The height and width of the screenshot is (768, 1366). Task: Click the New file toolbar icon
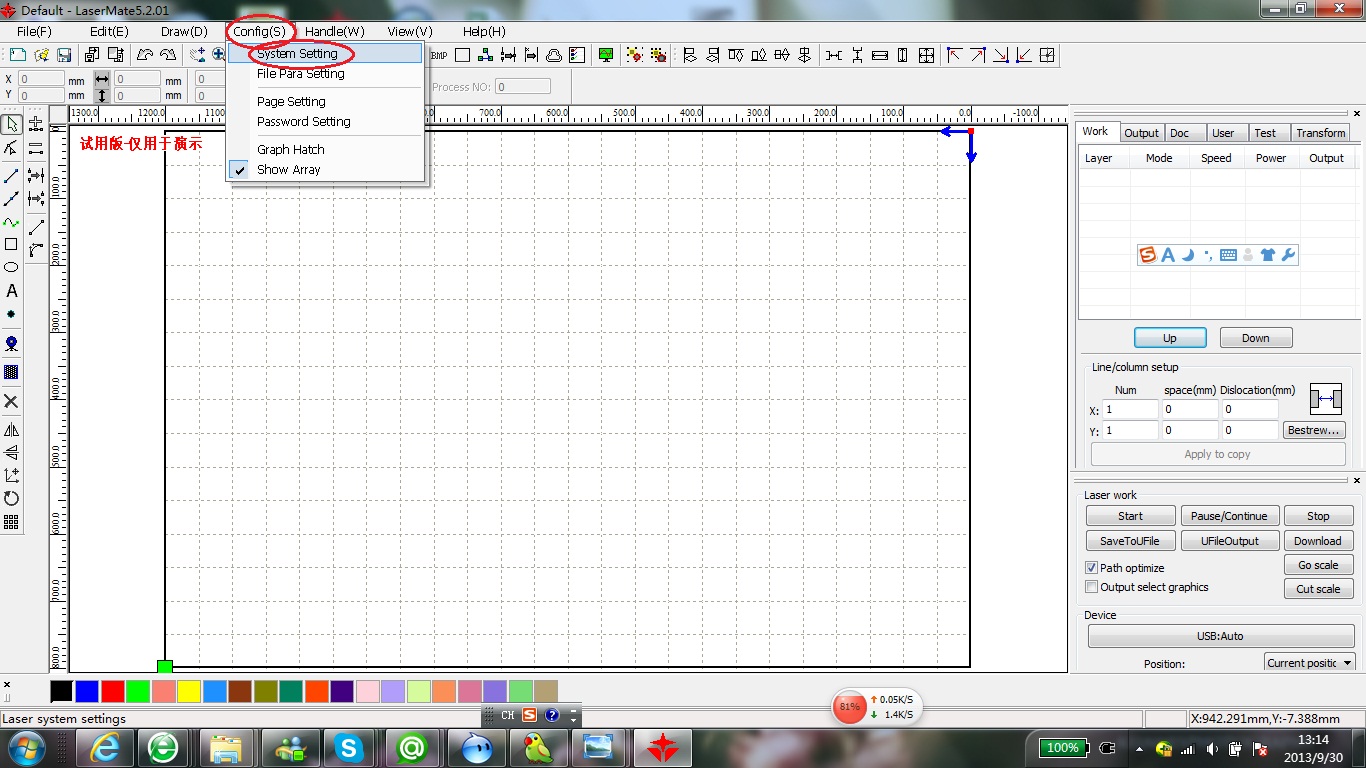pyautogui.click(x=18, y=55)
